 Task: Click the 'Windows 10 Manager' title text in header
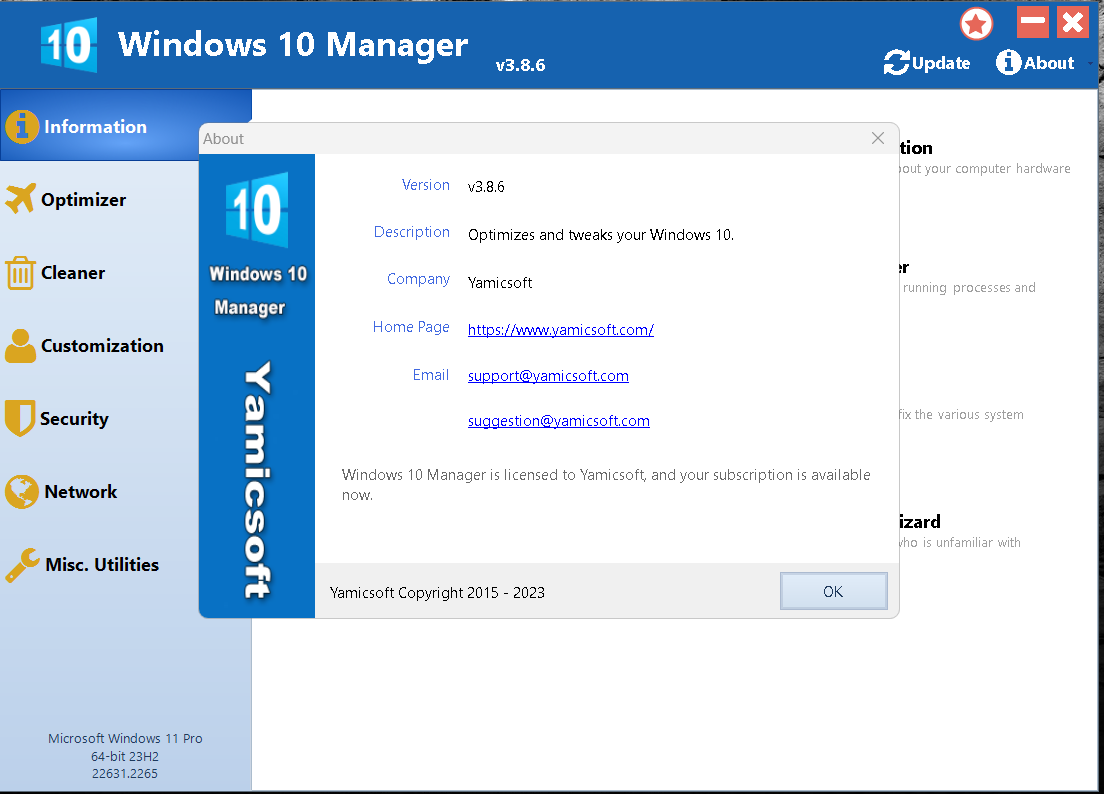293,44
